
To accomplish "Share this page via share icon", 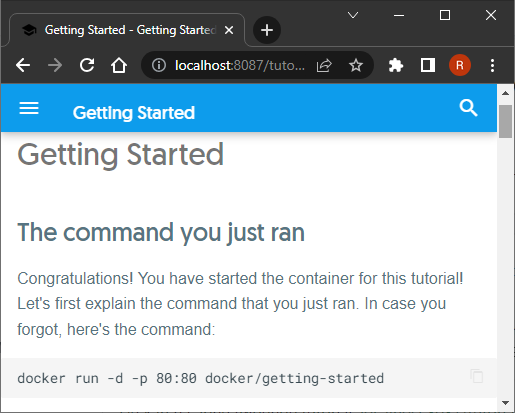I will [x=324, y=65].
